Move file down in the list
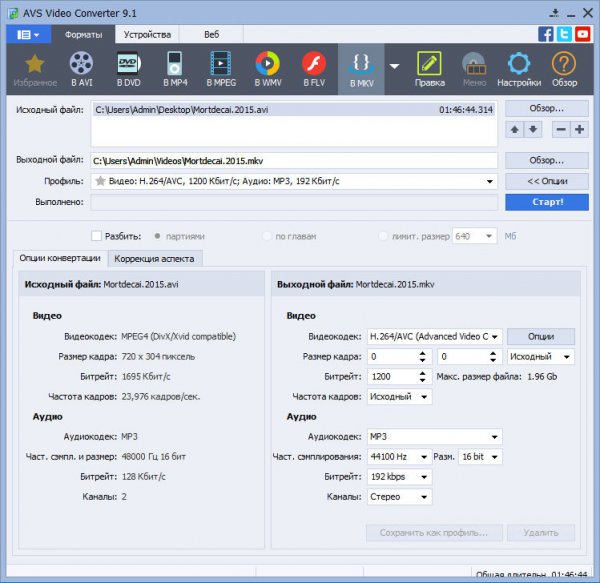The width and height of the screenshot is (600, 583). click(x=533, y=130)
